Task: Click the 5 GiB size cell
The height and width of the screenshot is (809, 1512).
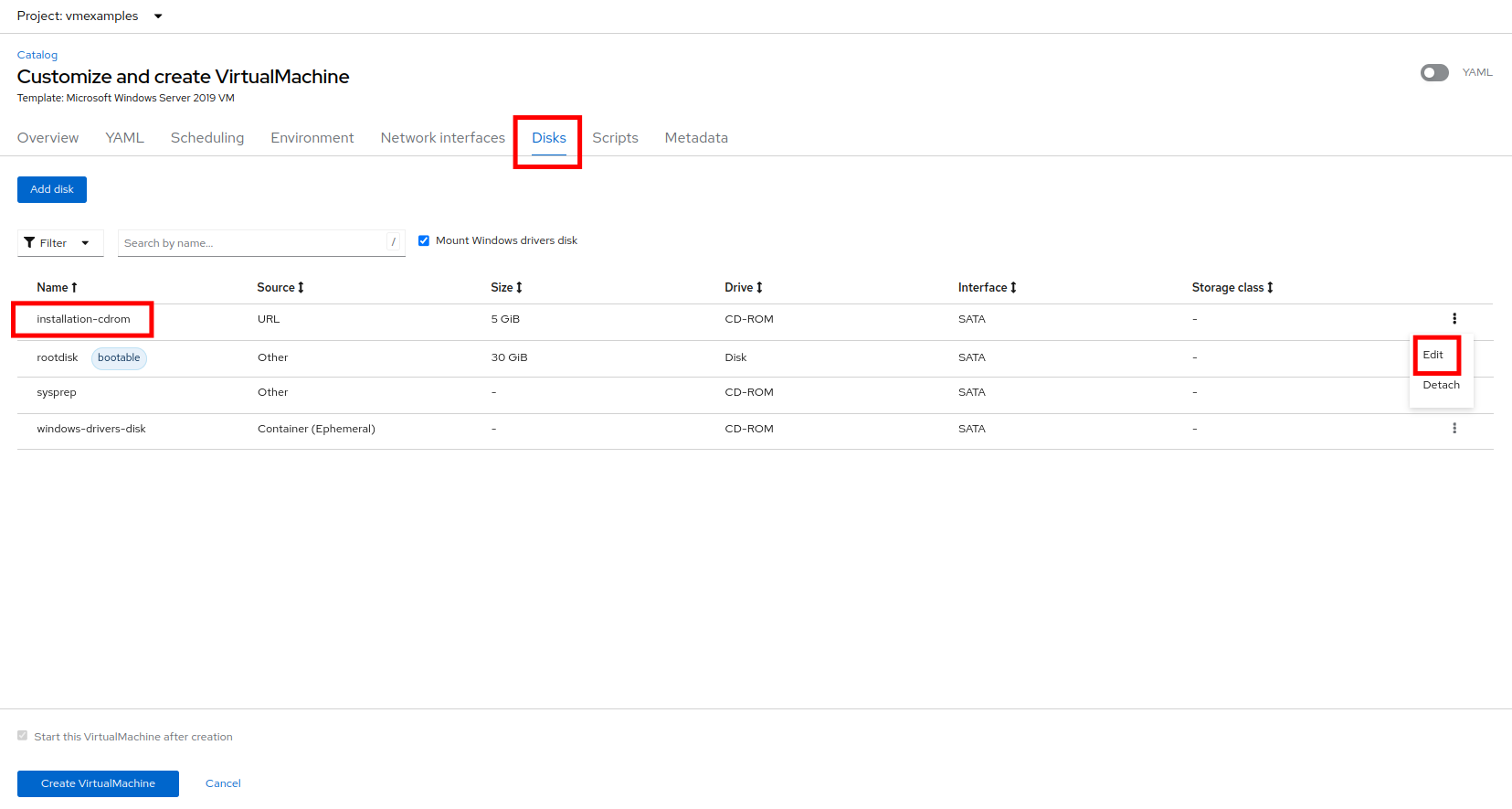Action: pyautogui.click(x=505, y=319)
